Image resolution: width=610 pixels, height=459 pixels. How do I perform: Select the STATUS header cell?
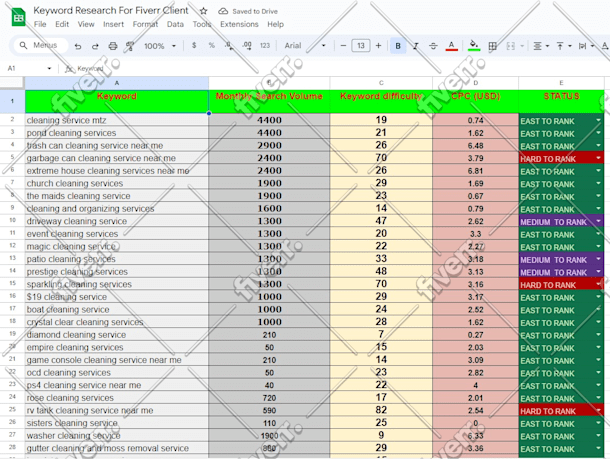[x=561, y=101]
